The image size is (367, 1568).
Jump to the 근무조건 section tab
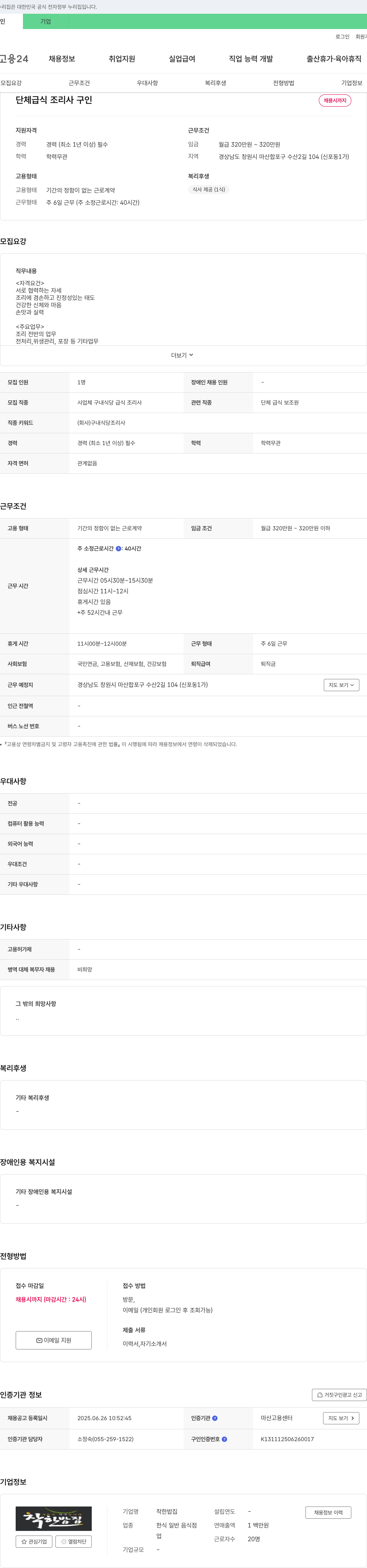click(79, 83)
